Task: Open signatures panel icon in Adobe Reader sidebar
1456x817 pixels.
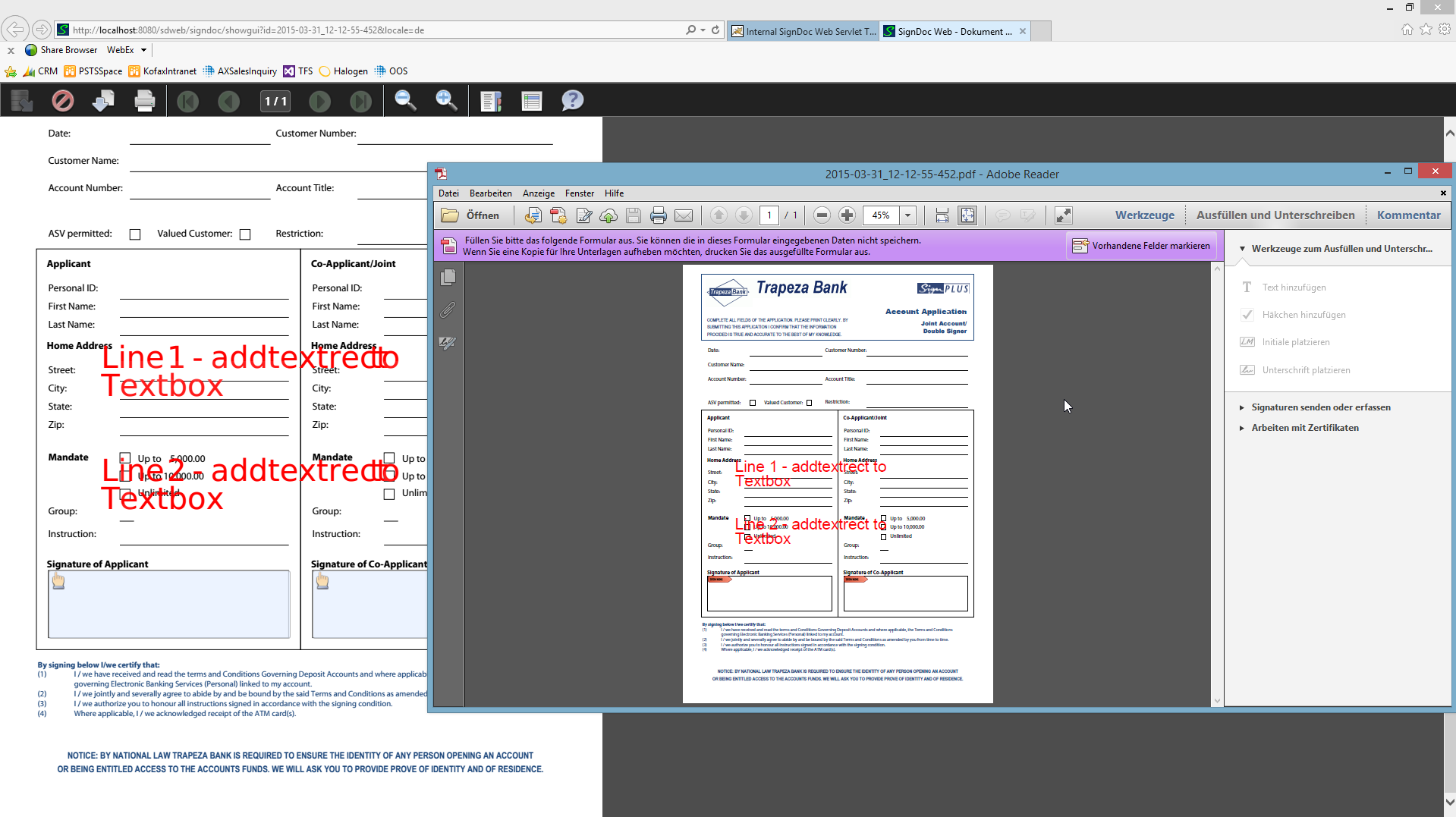Action: [x=448, y=343]
